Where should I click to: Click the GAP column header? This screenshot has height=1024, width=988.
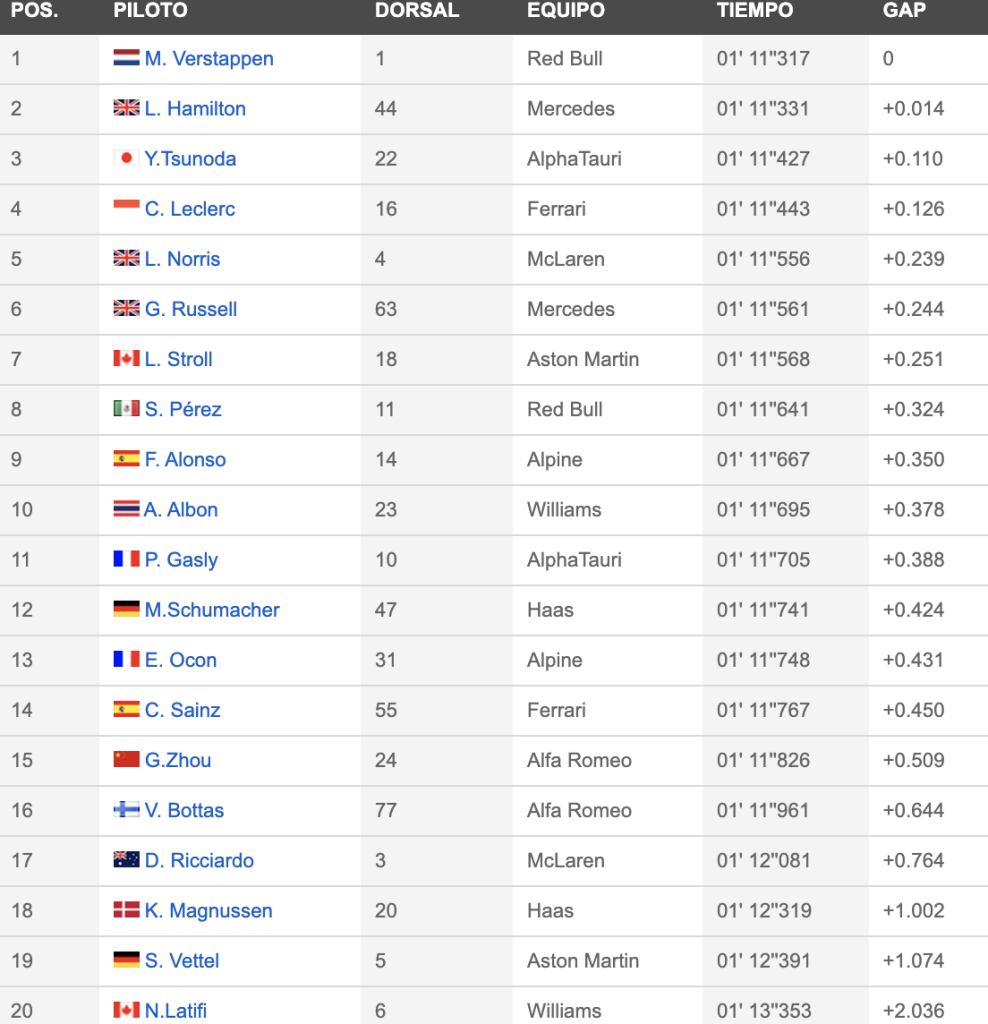(x=904, y=10)
